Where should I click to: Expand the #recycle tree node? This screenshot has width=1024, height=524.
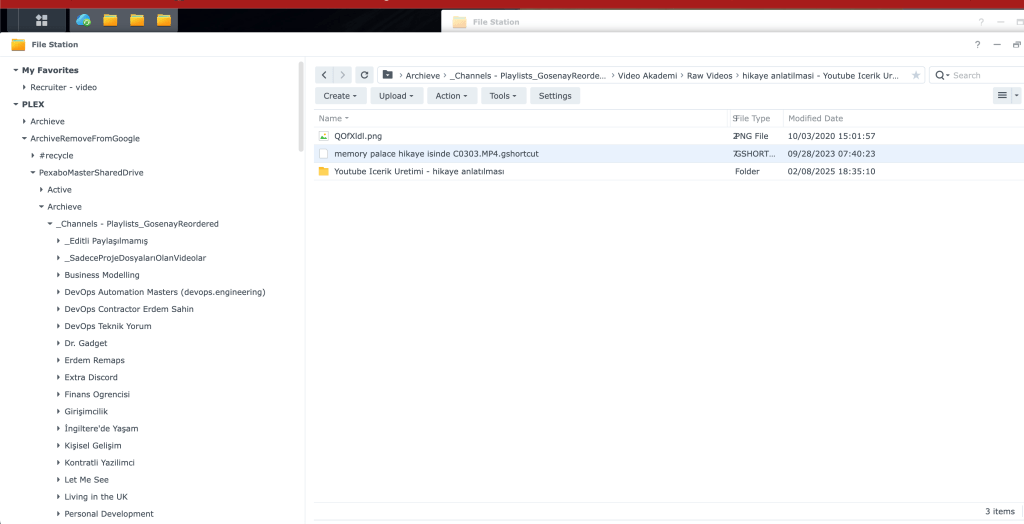(33, 156)
